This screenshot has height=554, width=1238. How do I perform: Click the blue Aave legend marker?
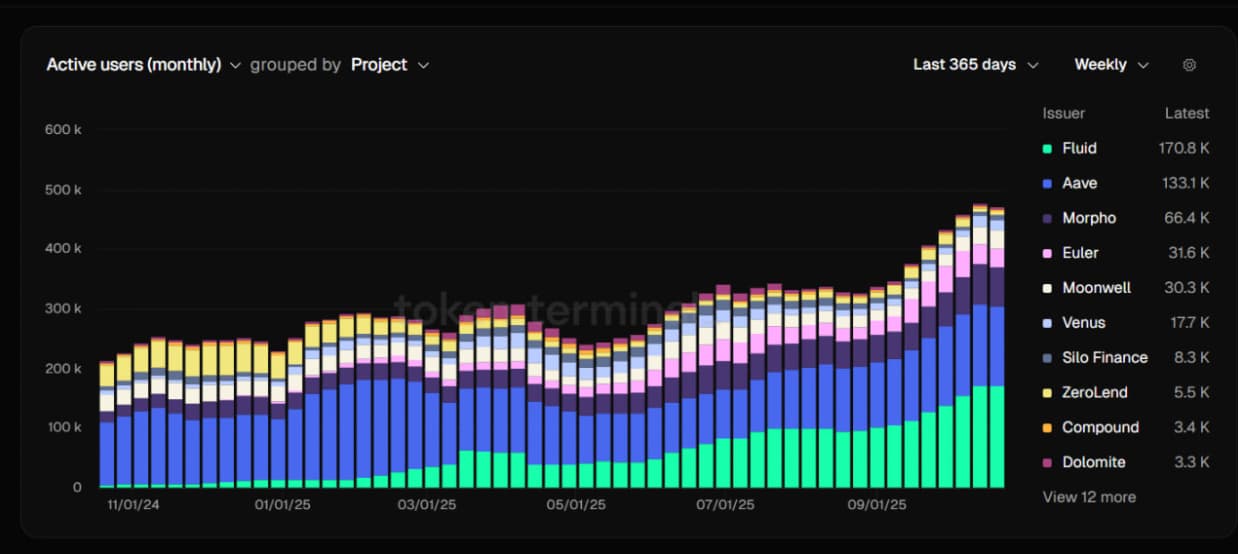(x=1047, y=184)
